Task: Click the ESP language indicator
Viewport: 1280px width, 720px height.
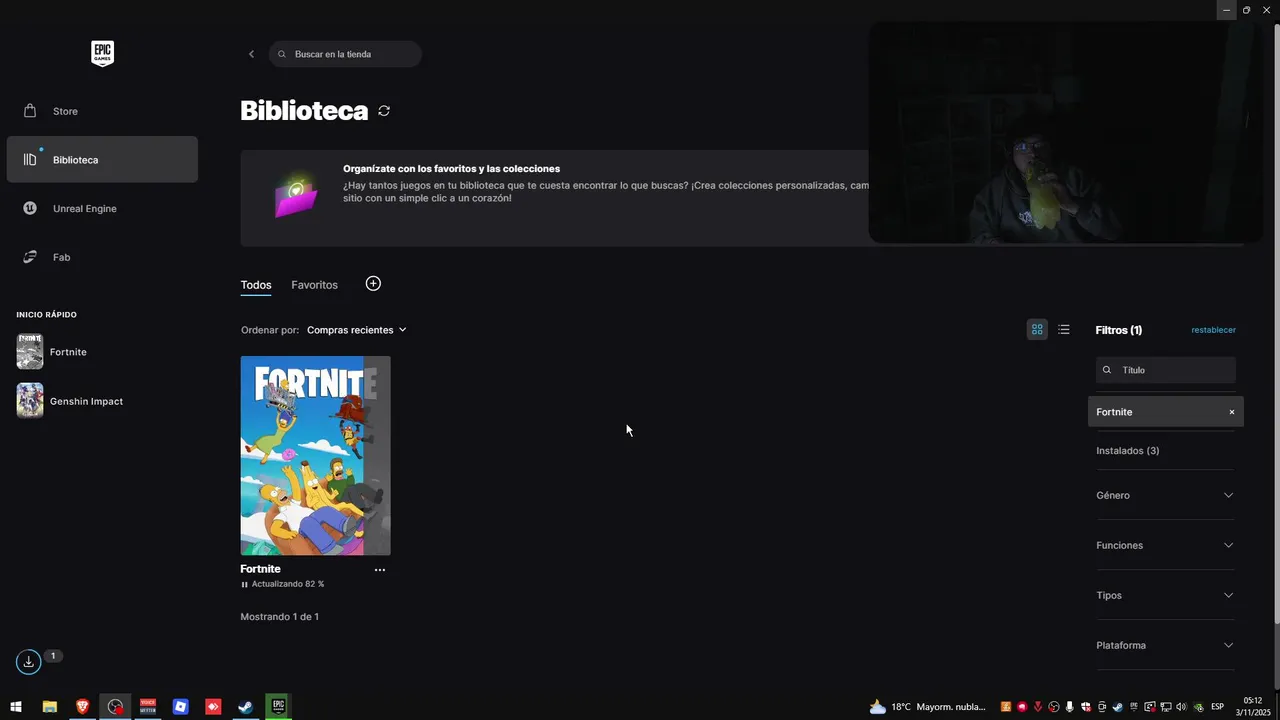Action: tap(1217, 707)
